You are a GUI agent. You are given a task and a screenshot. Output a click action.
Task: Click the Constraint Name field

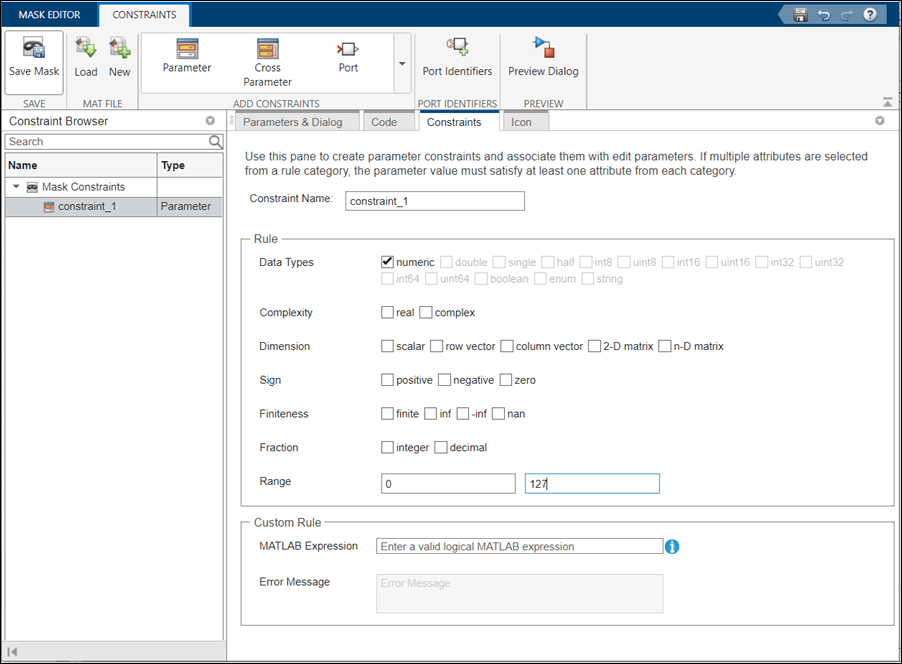tap(435, 201)
